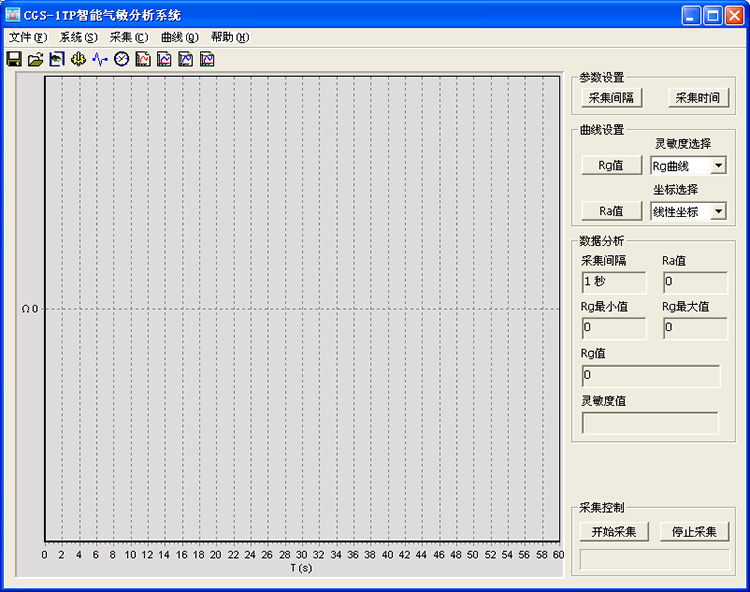Image resolution: width=750 pixels, height=592 pixels.
Task: Click the 30 tick label on time axis
Action: (x=301, y=555)
